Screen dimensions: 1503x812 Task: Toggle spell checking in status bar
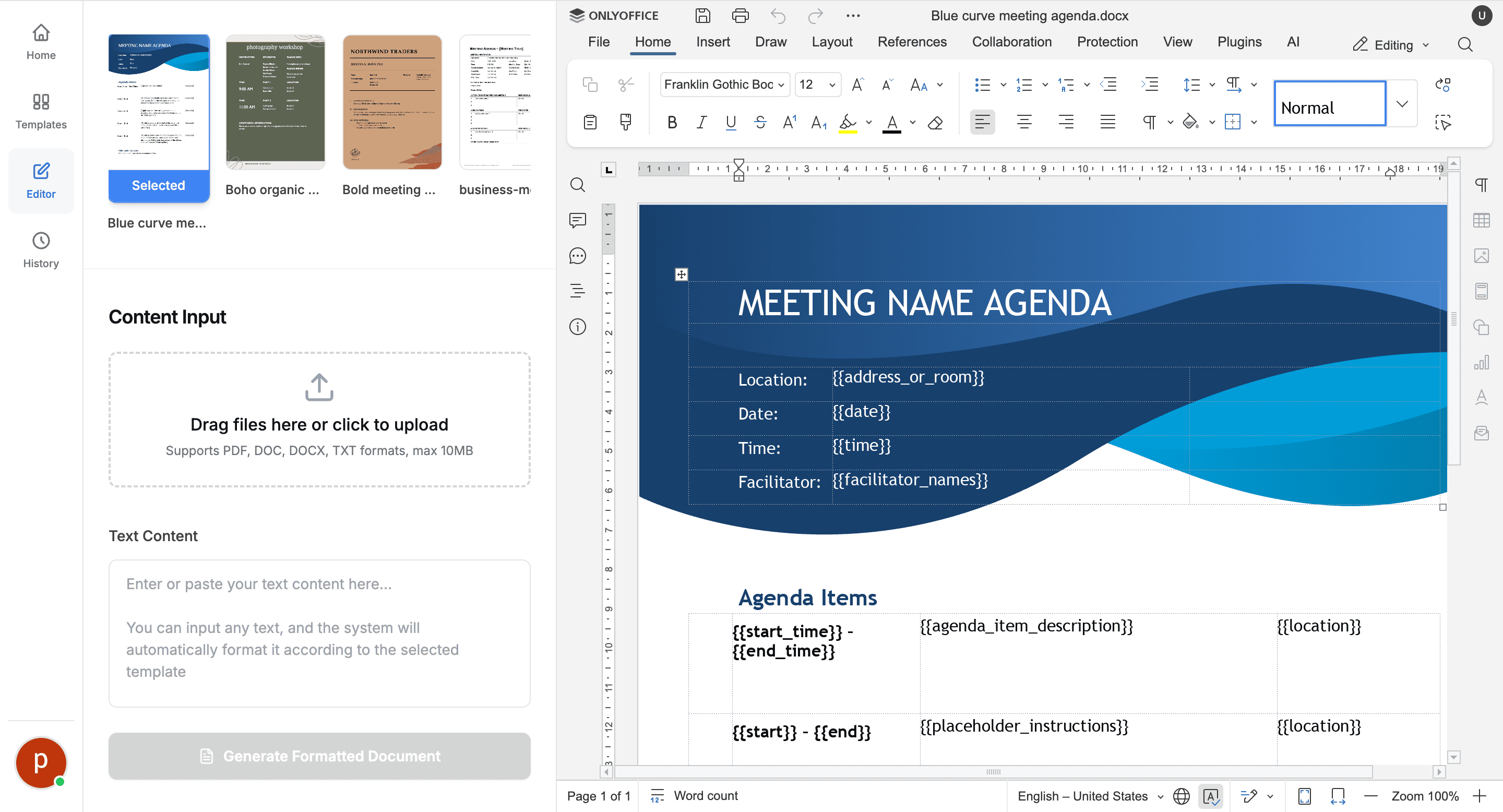click(1211, 796)
